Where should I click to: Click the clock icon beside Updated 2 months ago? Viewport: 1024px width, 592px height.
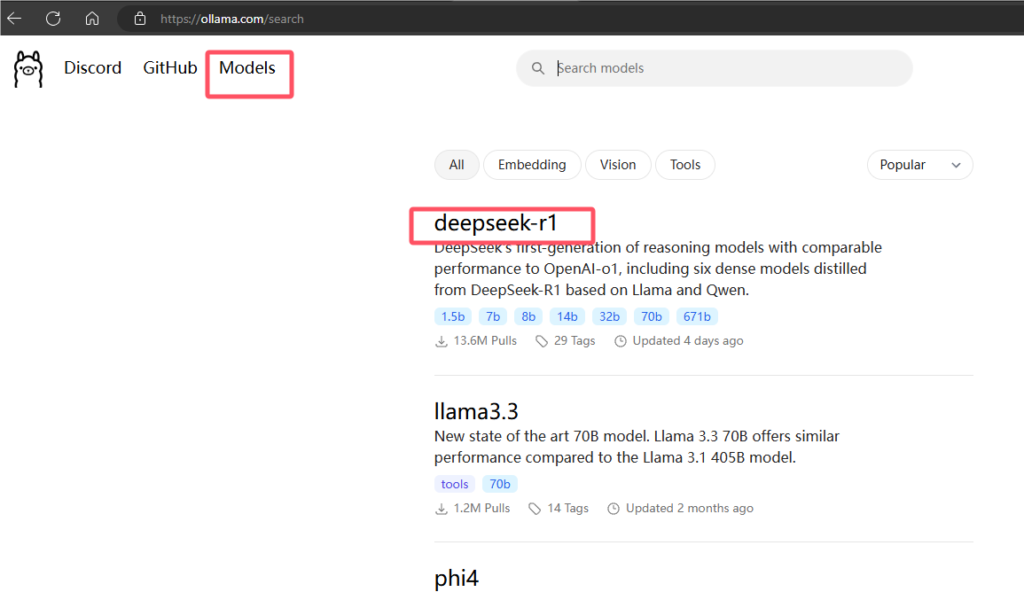[613, 508]
